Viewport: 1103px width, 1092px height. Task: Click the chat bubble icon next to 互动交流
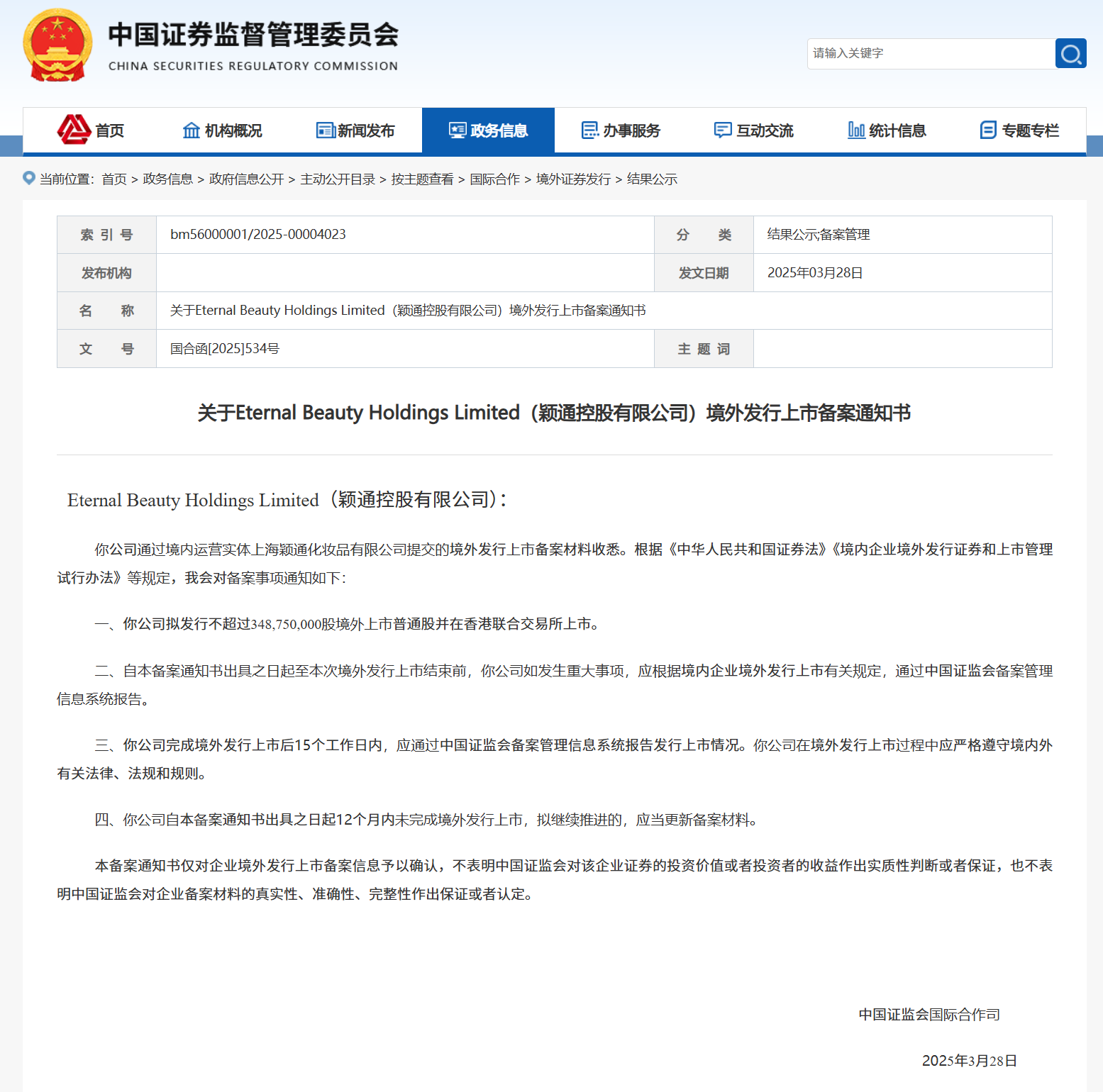pos(723,130)
